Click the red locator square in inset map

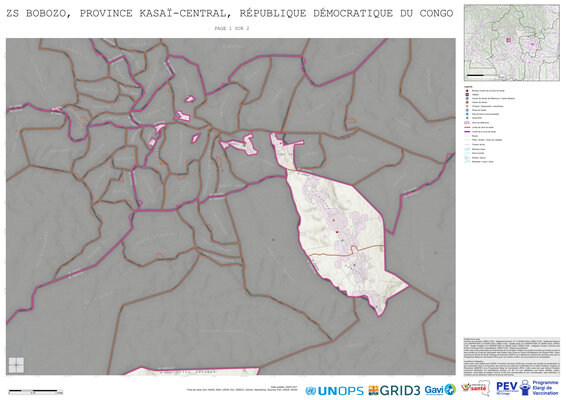(509, 40)
